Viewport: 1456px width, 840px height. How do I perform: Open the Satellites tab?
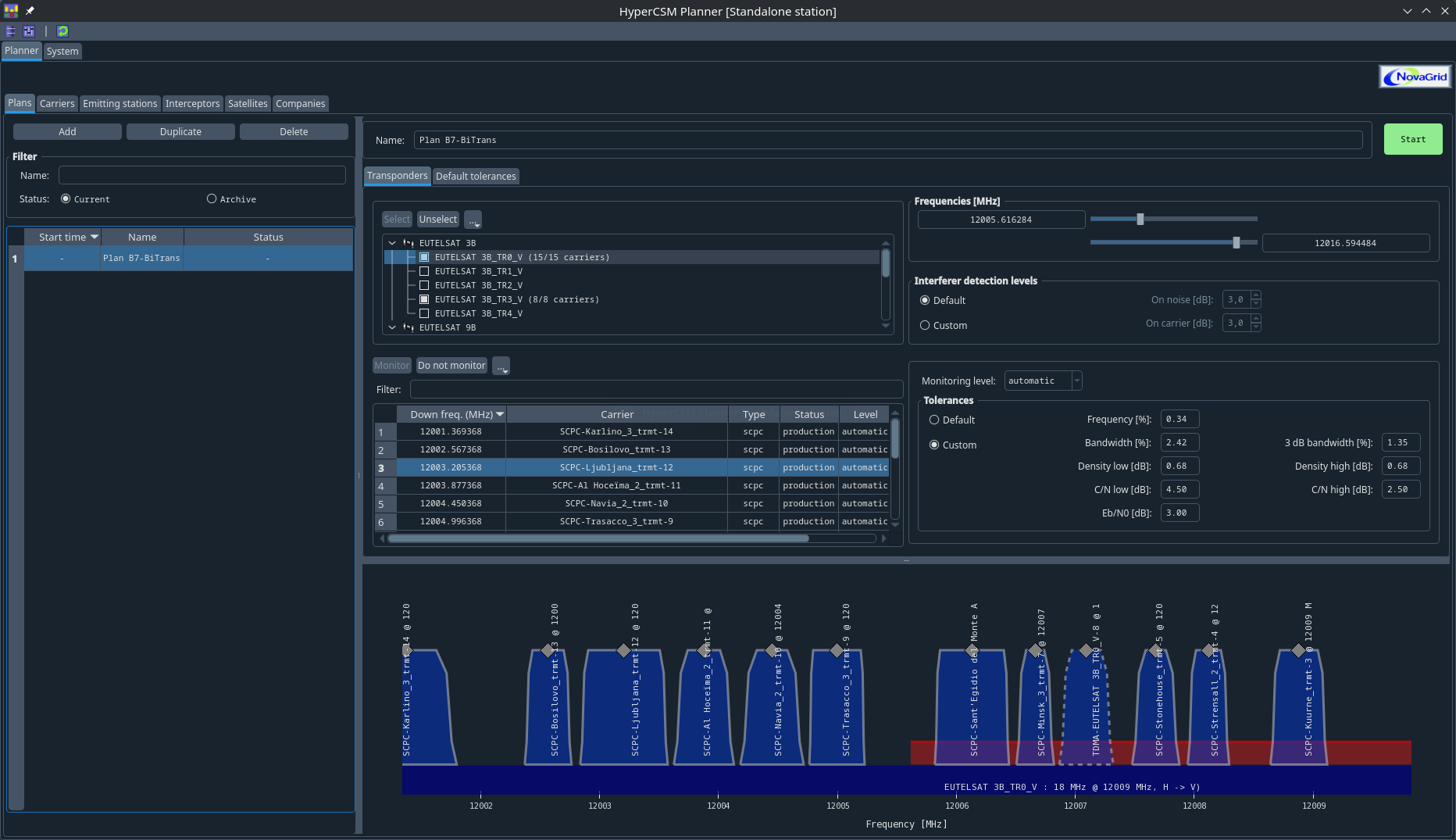247,103
